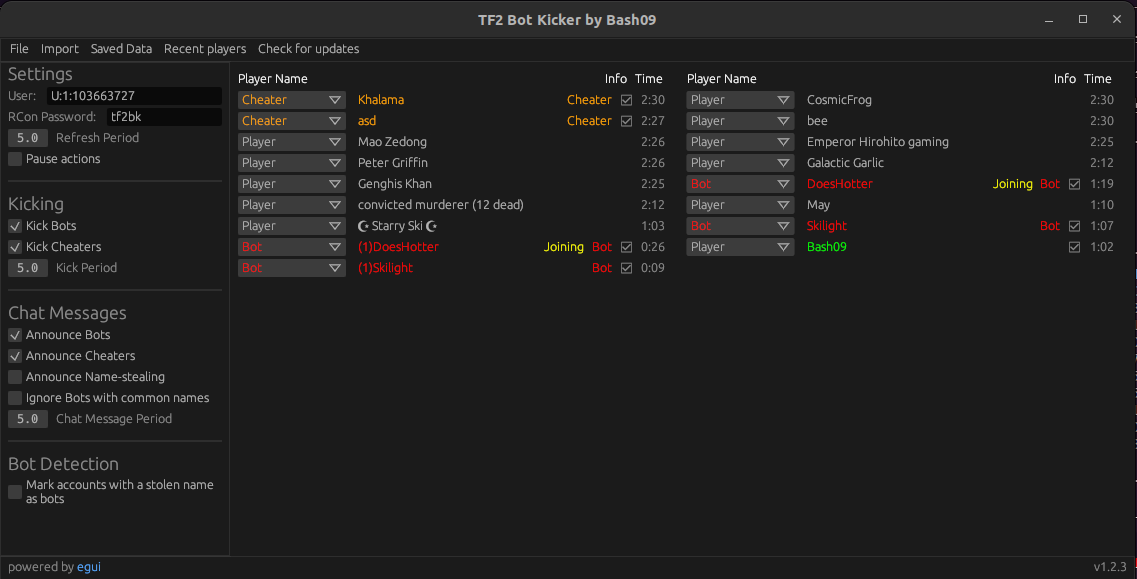
Task: Open the type dropdown for asd
Action: [x=292, y=121]
